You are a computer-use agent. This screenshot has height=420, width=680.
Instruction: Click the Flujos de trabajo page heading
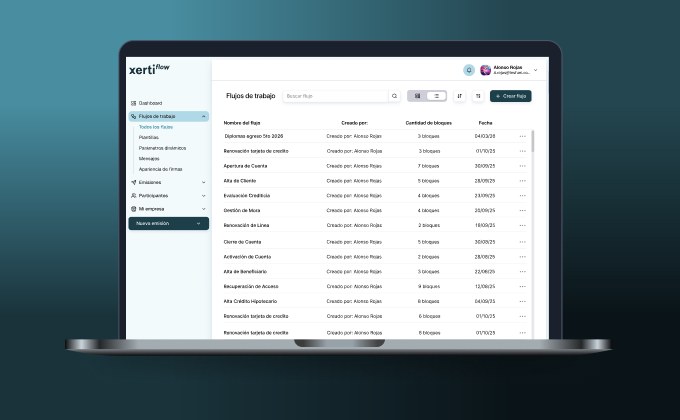coord(251,96)
